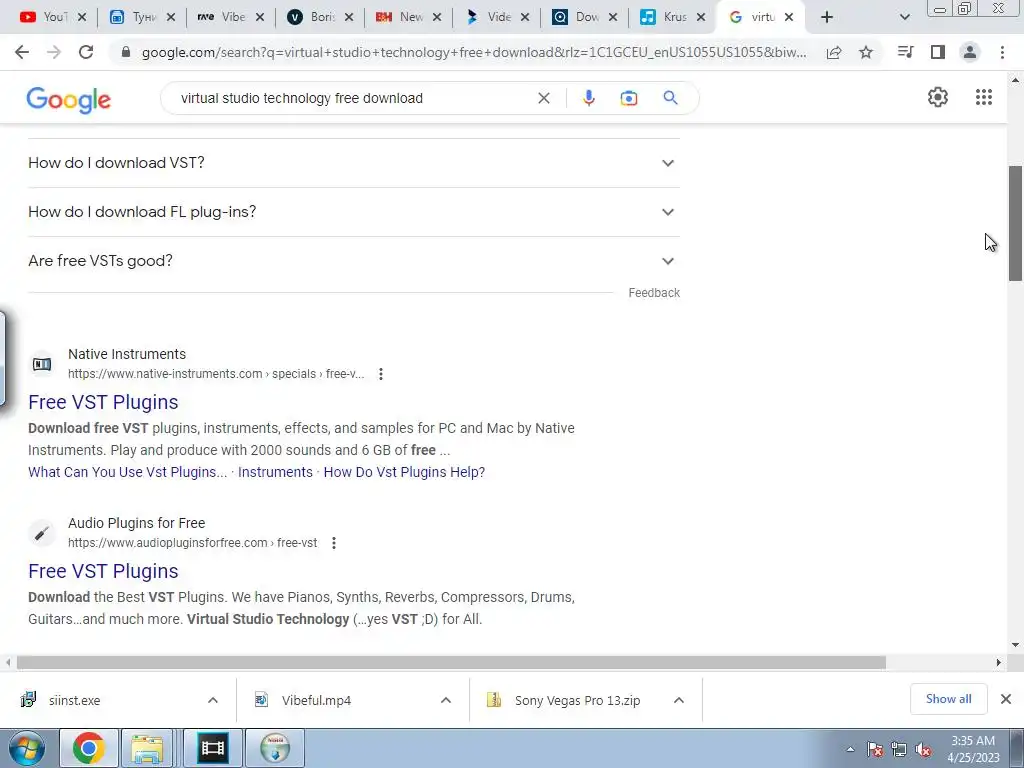Open Chrome three-dot menu
Screen dimensions: 1024x768
coord(1002,52)
